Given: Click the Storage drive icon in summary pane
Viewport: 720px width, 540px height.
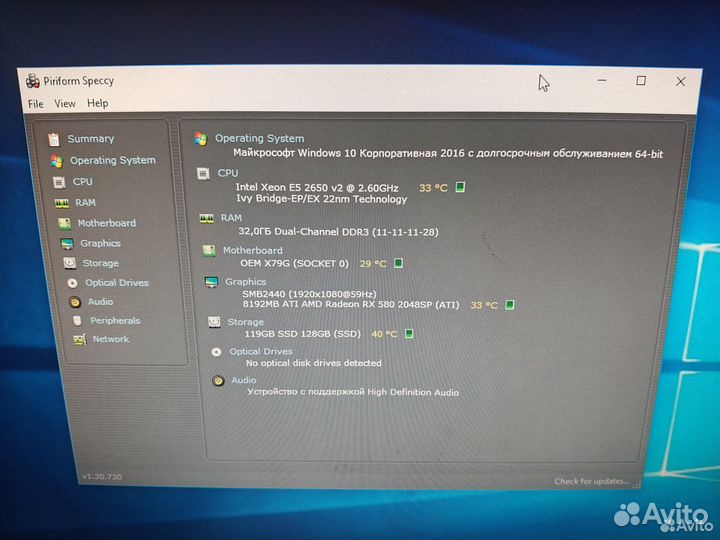Looking at the screenshot, I should tap(214, 322).
